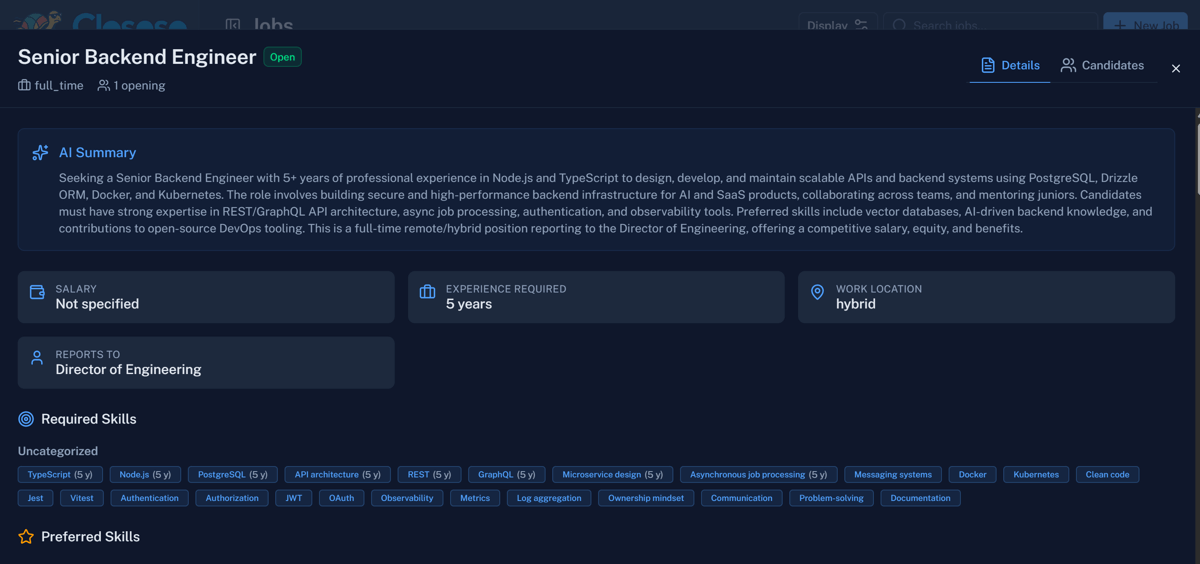The image size is (1200, 564).
Task: Open the Display options dropdown
Action: pos(837,24)
